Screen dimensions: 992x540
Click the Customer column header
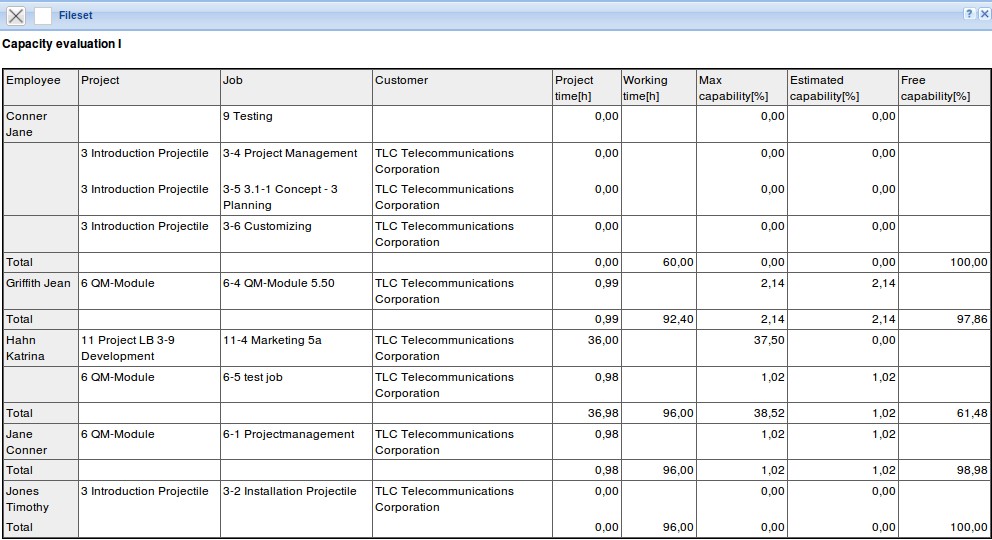[x=401, y=80]
